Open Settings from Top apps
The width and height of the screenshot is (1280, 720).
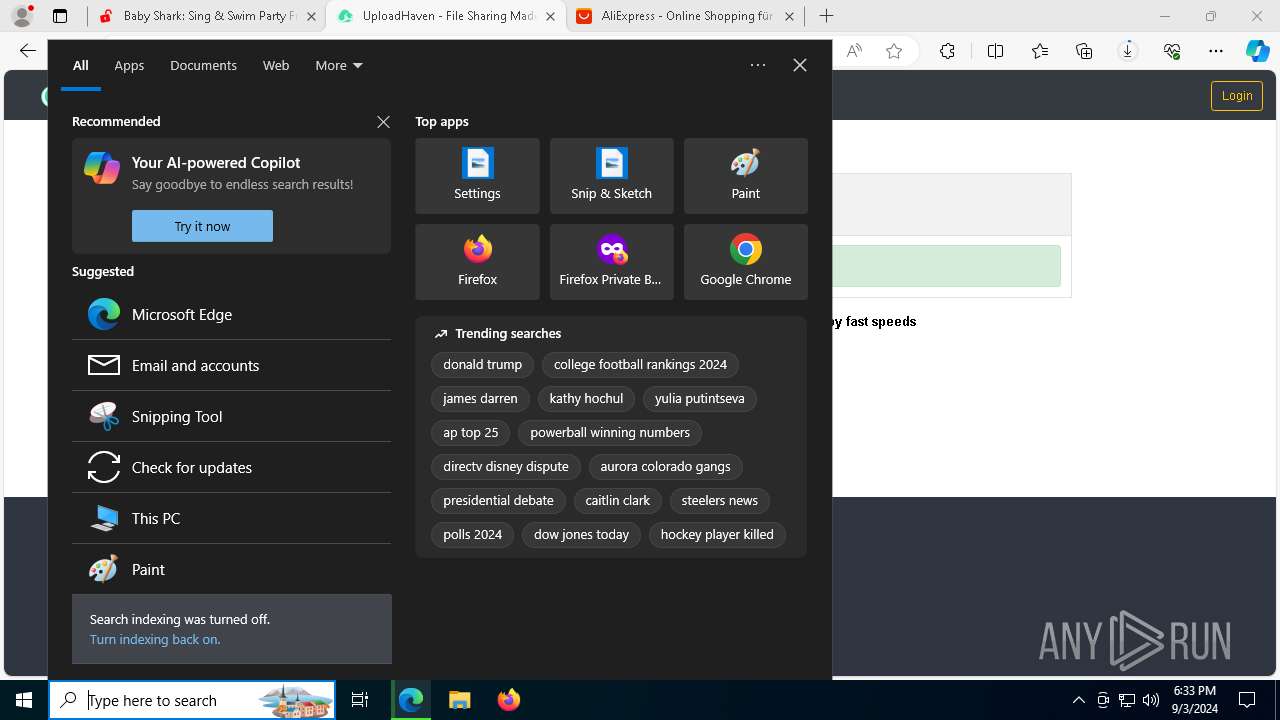pyautogui.click(x=477, y=176)
